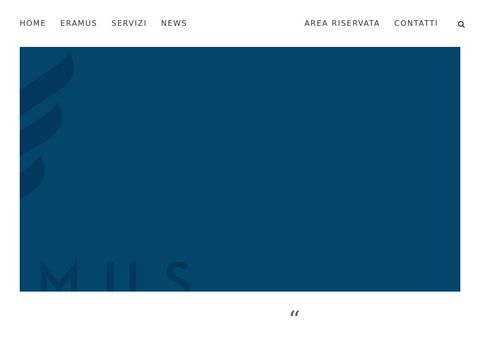This screenshot has height=360, width=480.
Task: Open the CONTATTI menu item
Action: point(416,23)
